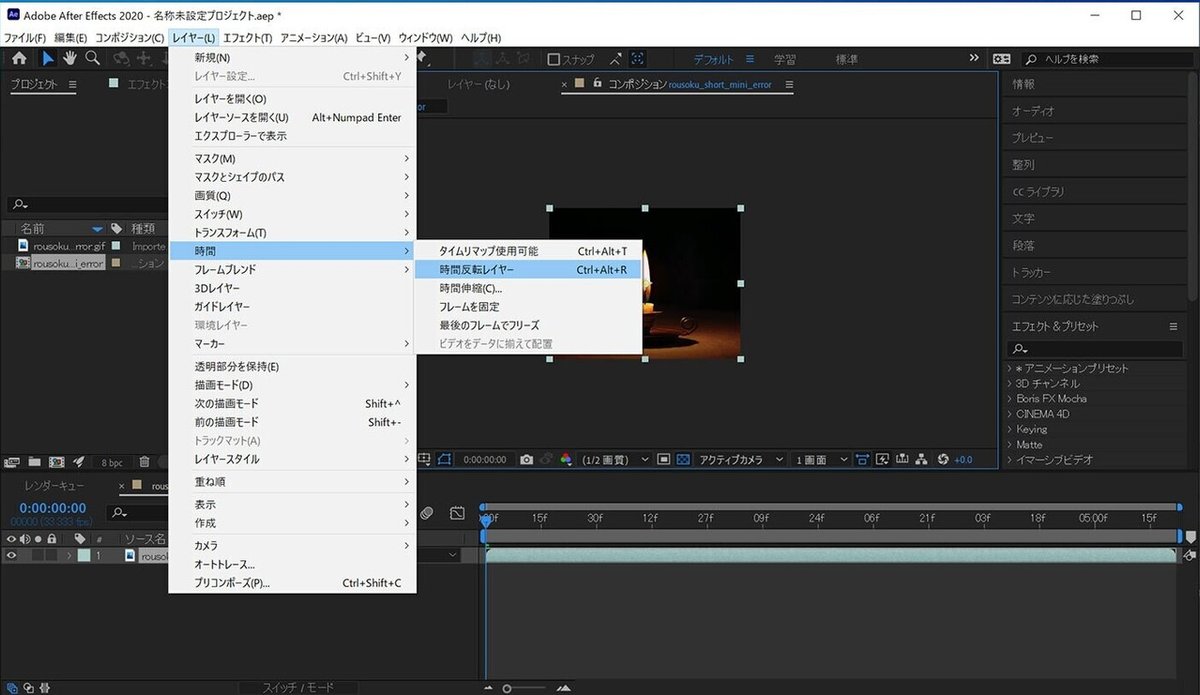Switch to 標準 workspace

[x=846, y=60]
